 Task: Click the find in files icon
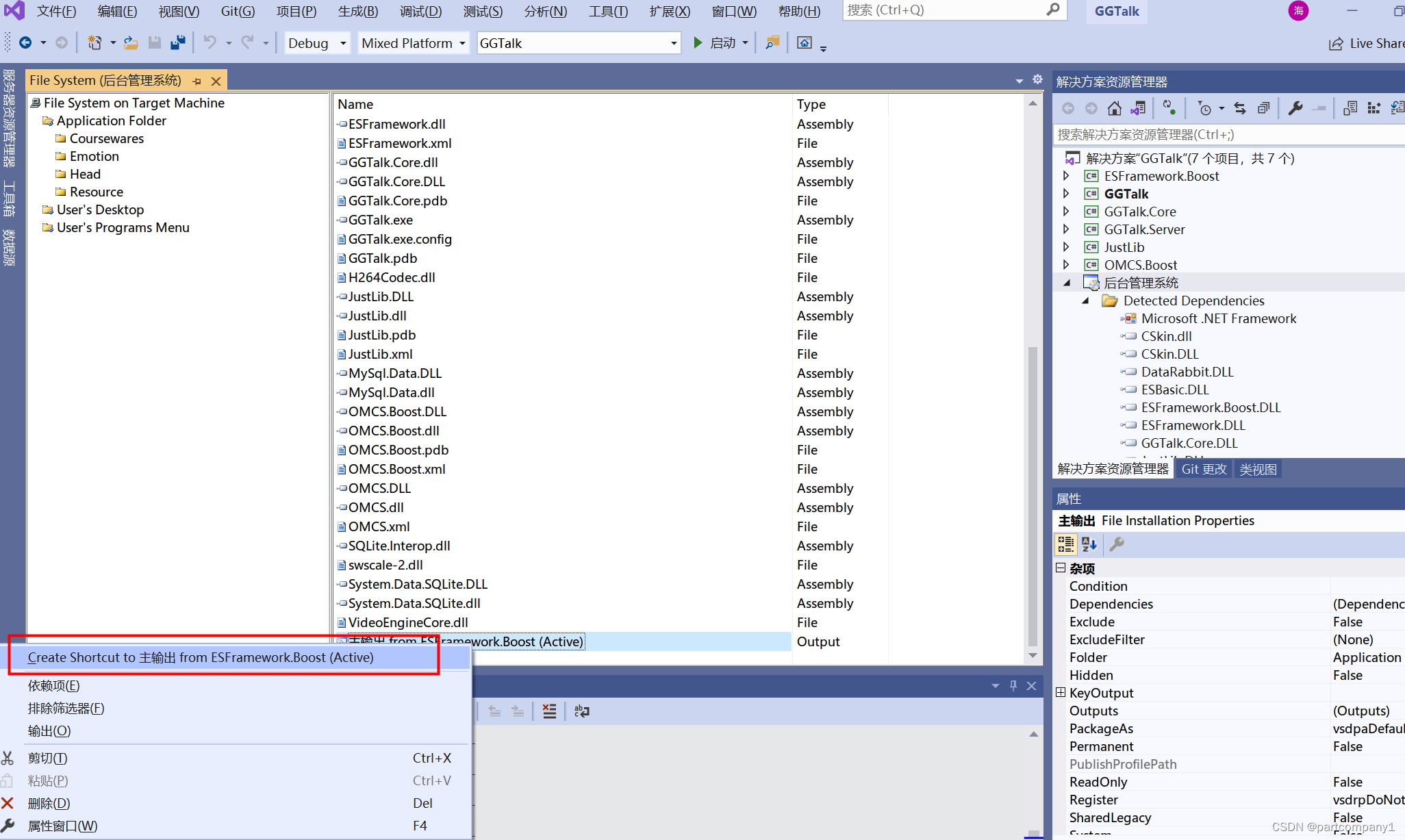pyautogui.click(x=772, y=43)
